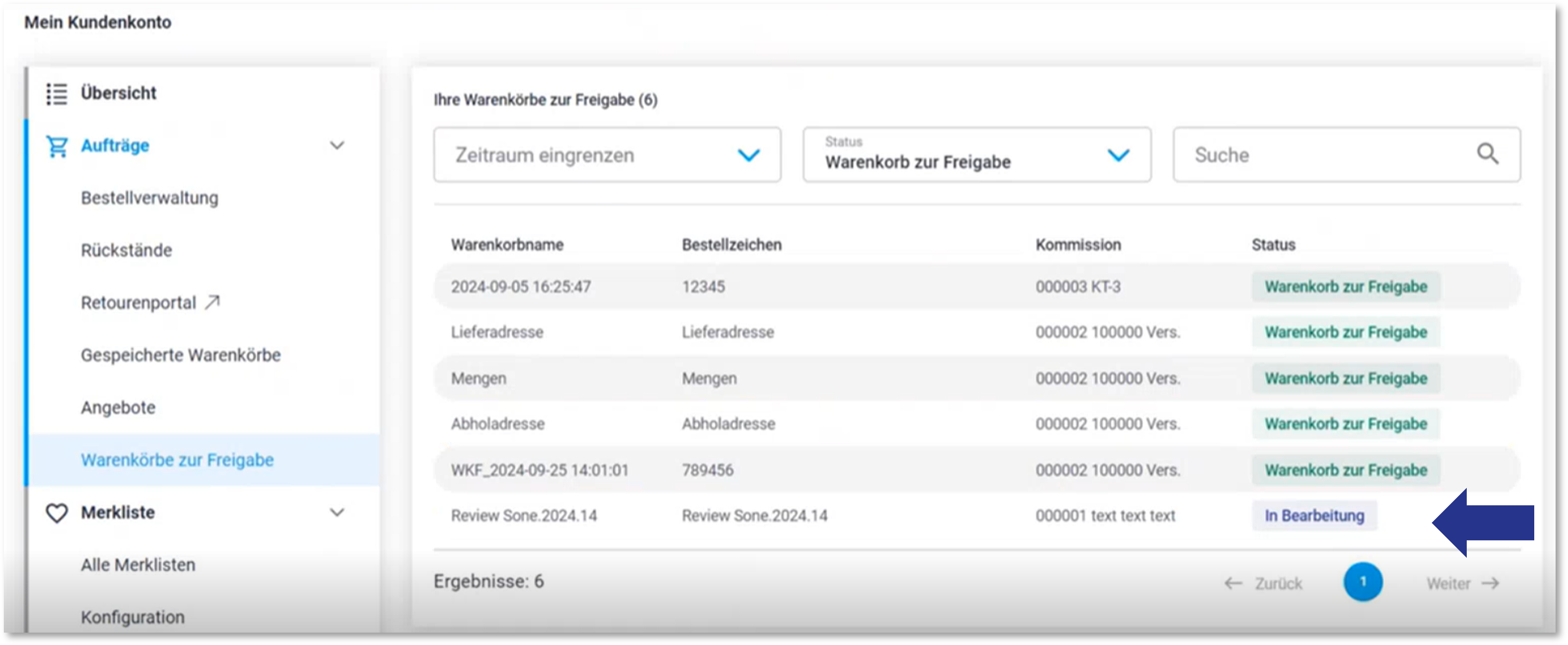Viewport: 1568px width, 645px height.
Task: Click status badge in the 12345 row
Action: click(x=1346, y=287)
